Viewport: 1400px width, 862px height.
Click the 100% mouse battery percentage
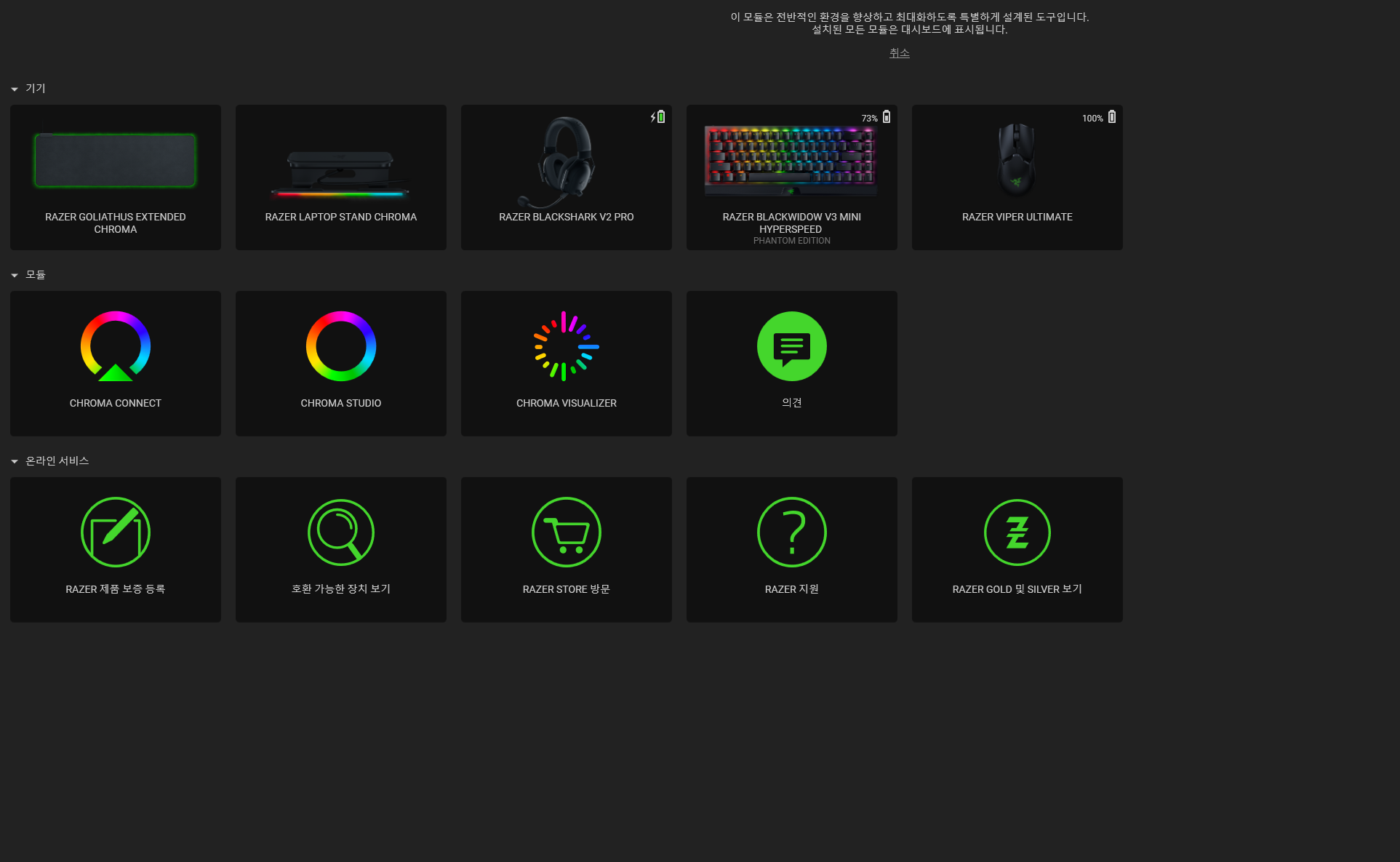[1092, 118]
